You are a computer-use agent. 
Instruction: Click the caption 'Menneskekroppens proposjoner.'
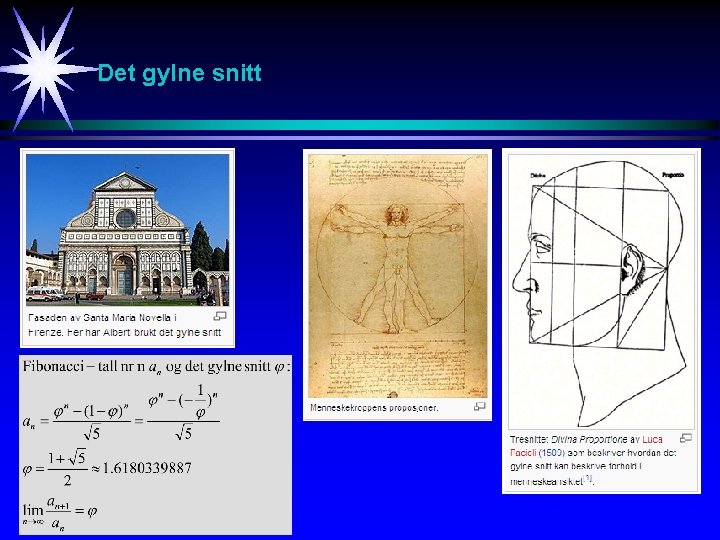click(x=374, y=408)
